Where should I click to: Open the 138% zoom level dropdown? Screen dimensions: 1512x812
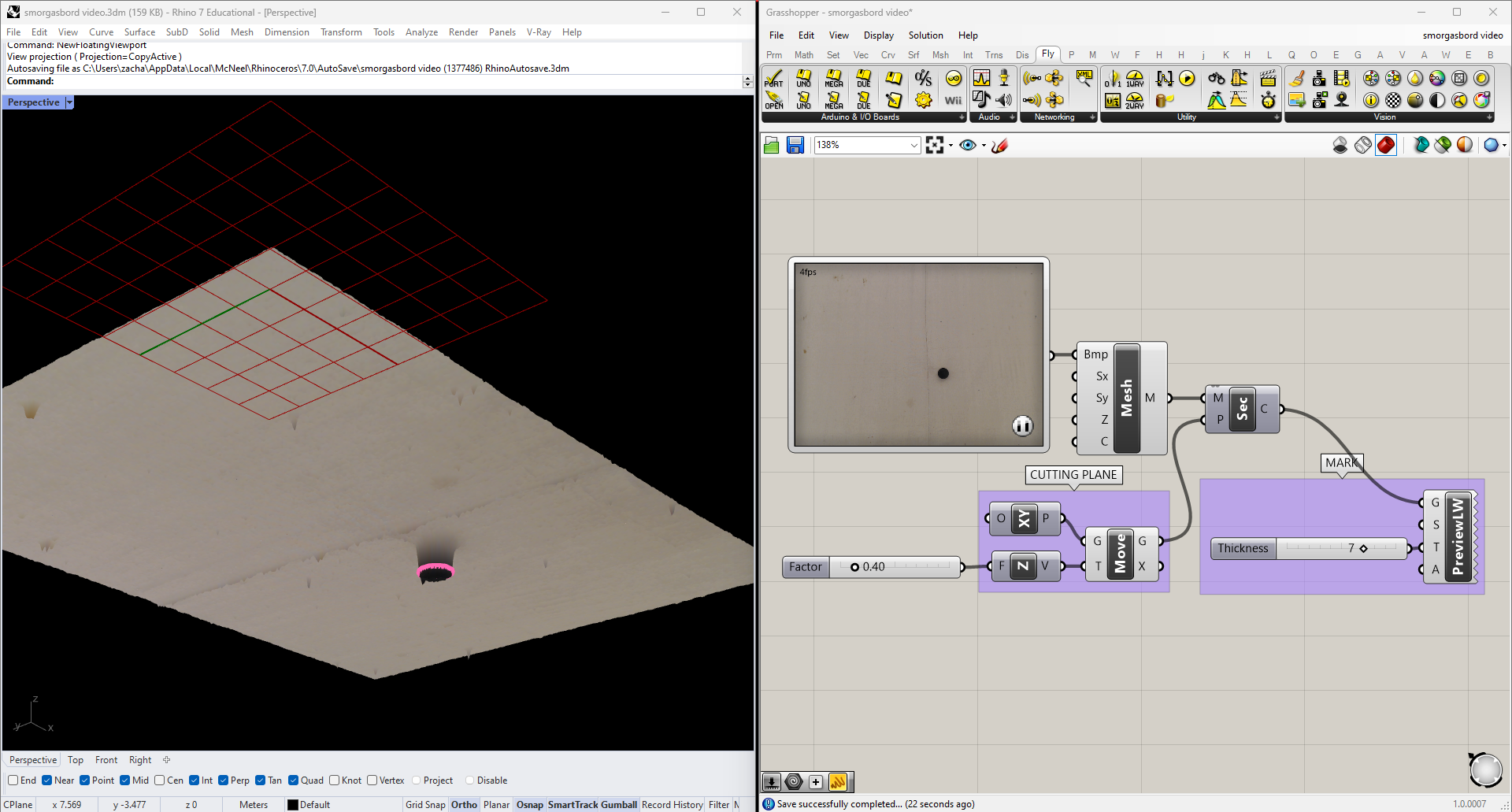(913, 145)
